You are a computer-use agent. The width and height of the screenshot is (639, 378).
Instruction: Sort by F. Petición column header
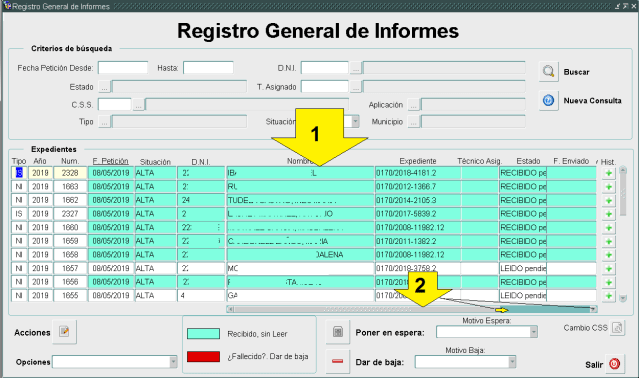click(110, 161)
